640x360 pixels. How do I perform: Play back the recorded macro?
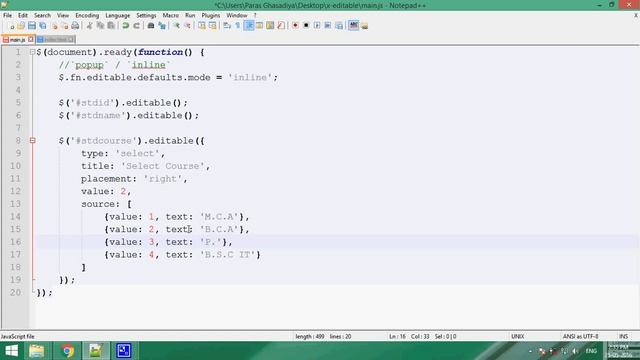pyautogui.click(x=317, y=26)
